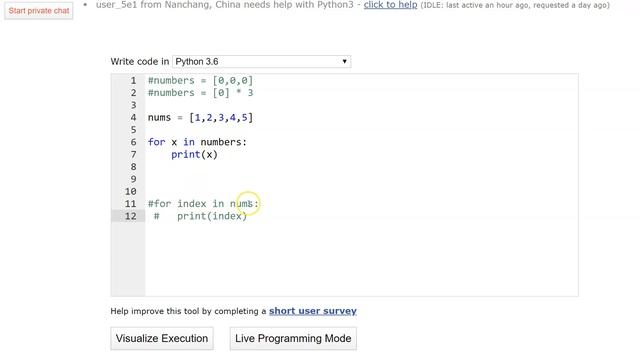Click the IDLE last active status text
Viewport: 640px width, 360px height.
pyautogui.click(x=515, y=5)
